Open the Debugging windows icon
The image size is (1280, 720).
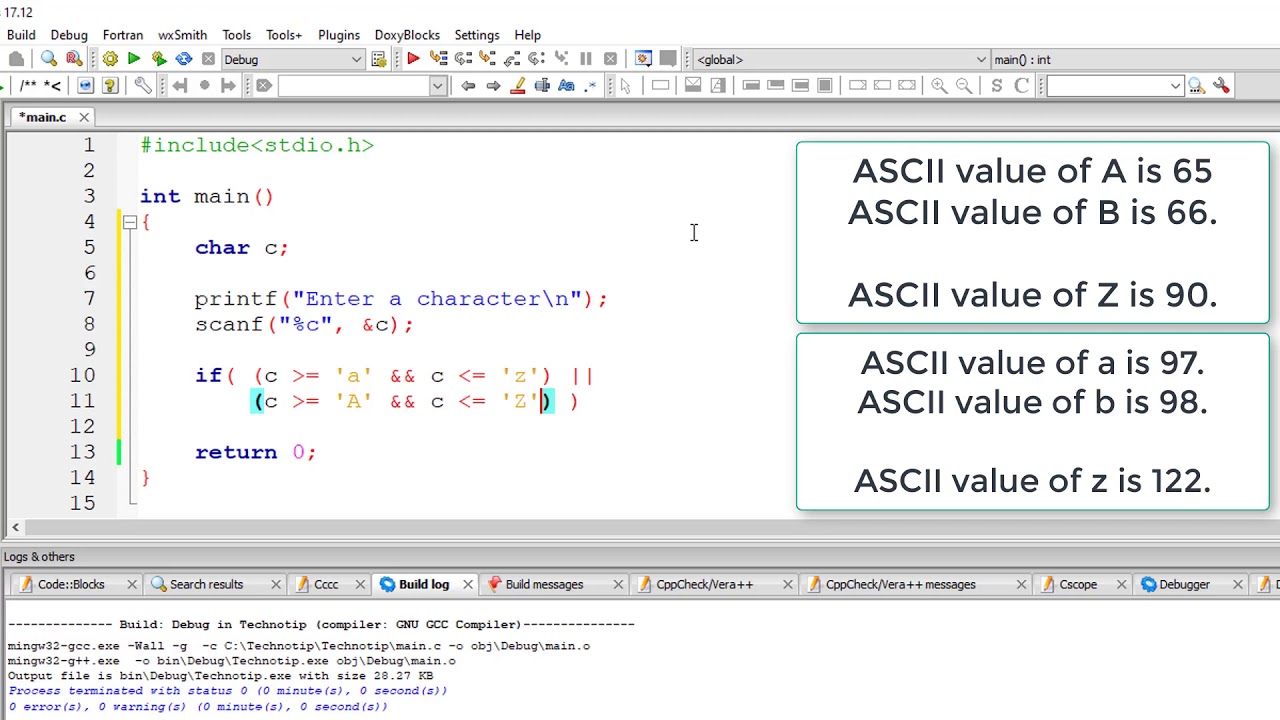coord(643,59)
